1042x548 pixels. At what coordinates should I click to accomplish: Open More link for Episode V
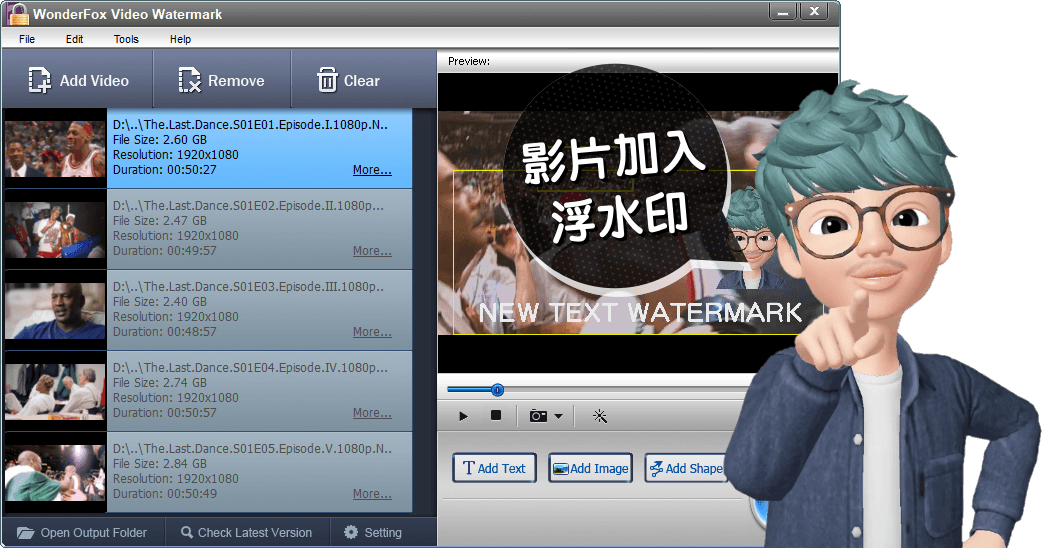click(372, 494)
